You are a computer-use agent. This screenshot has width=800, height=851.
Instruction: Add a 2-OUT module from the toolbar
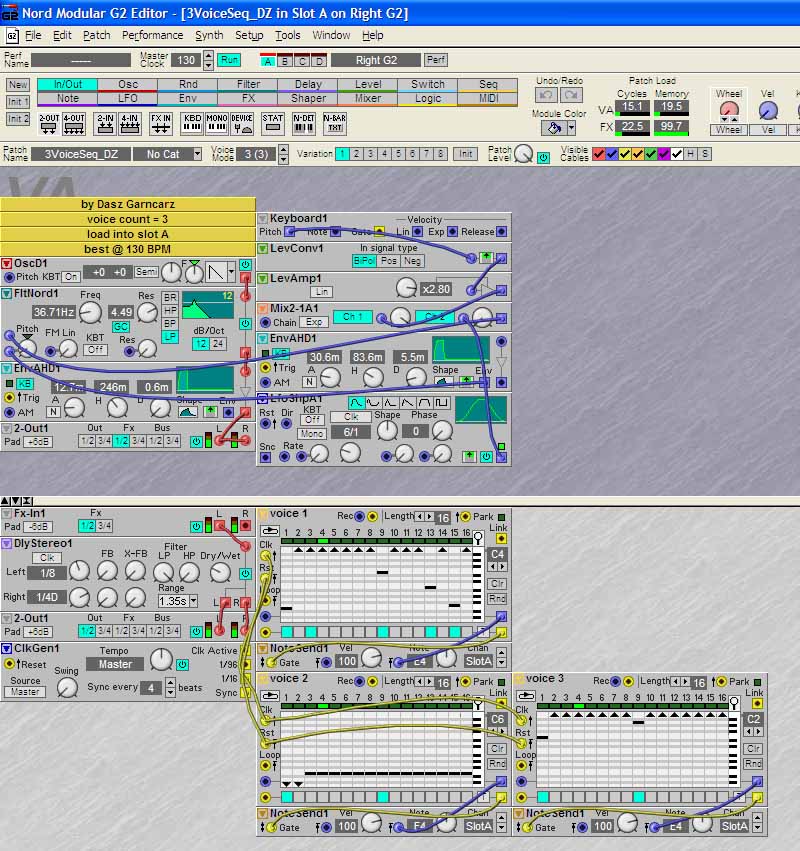coord(49,123)
